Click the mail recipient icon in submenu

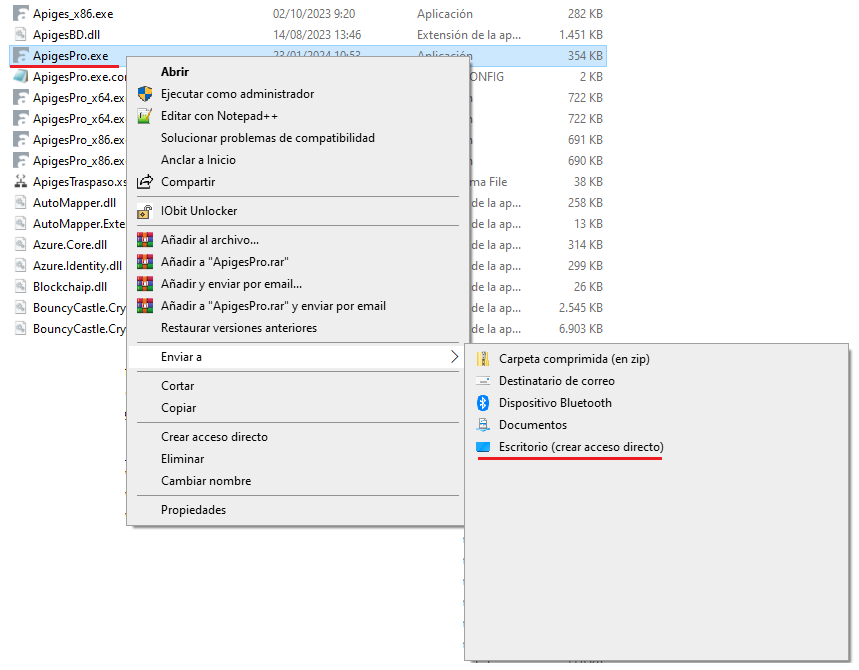click(483, 381)
